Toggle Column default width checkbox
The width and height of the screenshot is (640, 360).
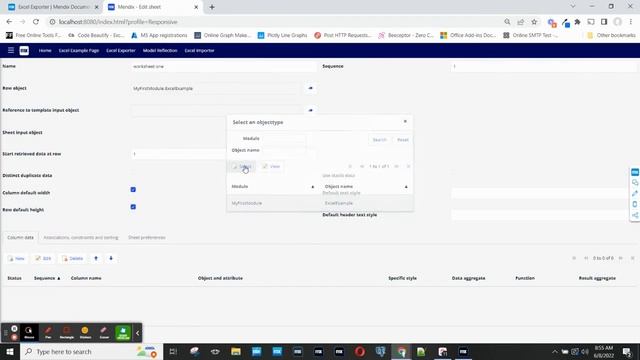pyautogui.click(x=133, y=189)
